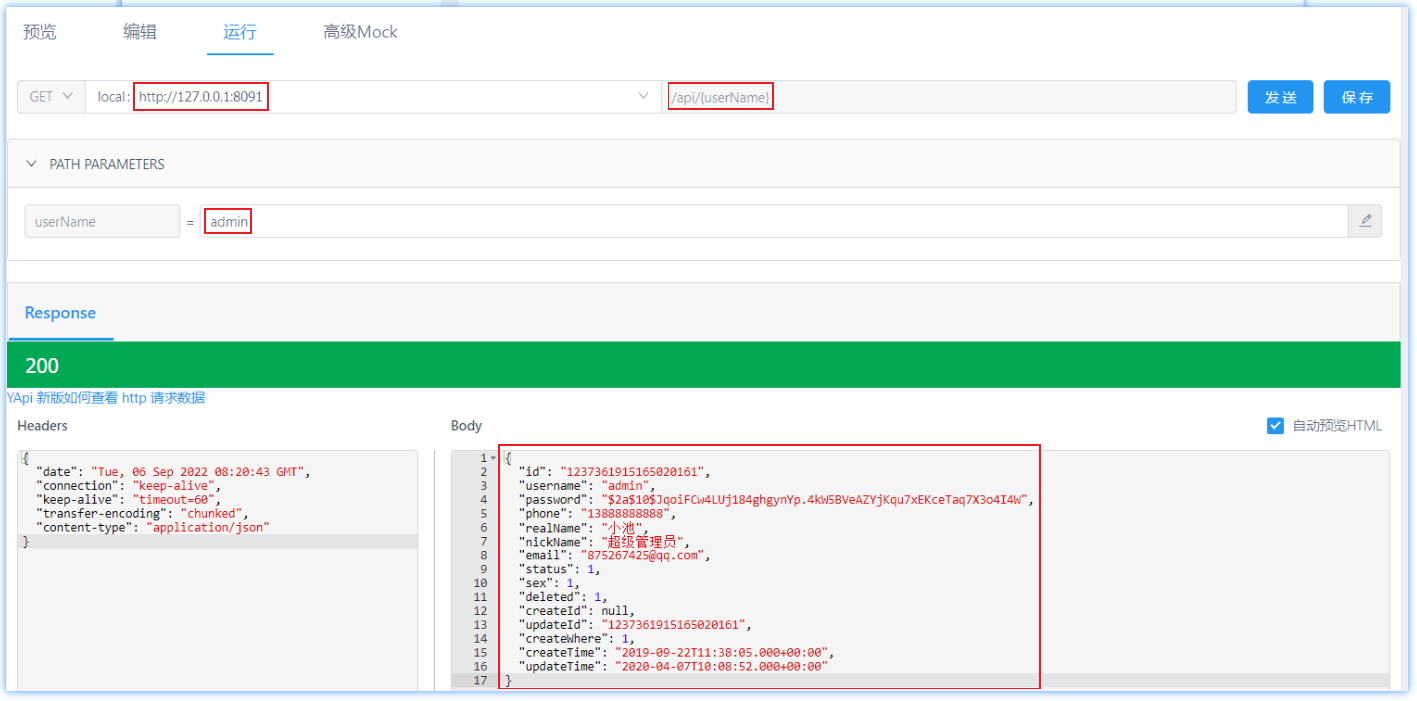The height and width of the screenshot is (701, 1417).
Task: Fold the JSON body at line 1 arrow
Action: click(493, 458)
